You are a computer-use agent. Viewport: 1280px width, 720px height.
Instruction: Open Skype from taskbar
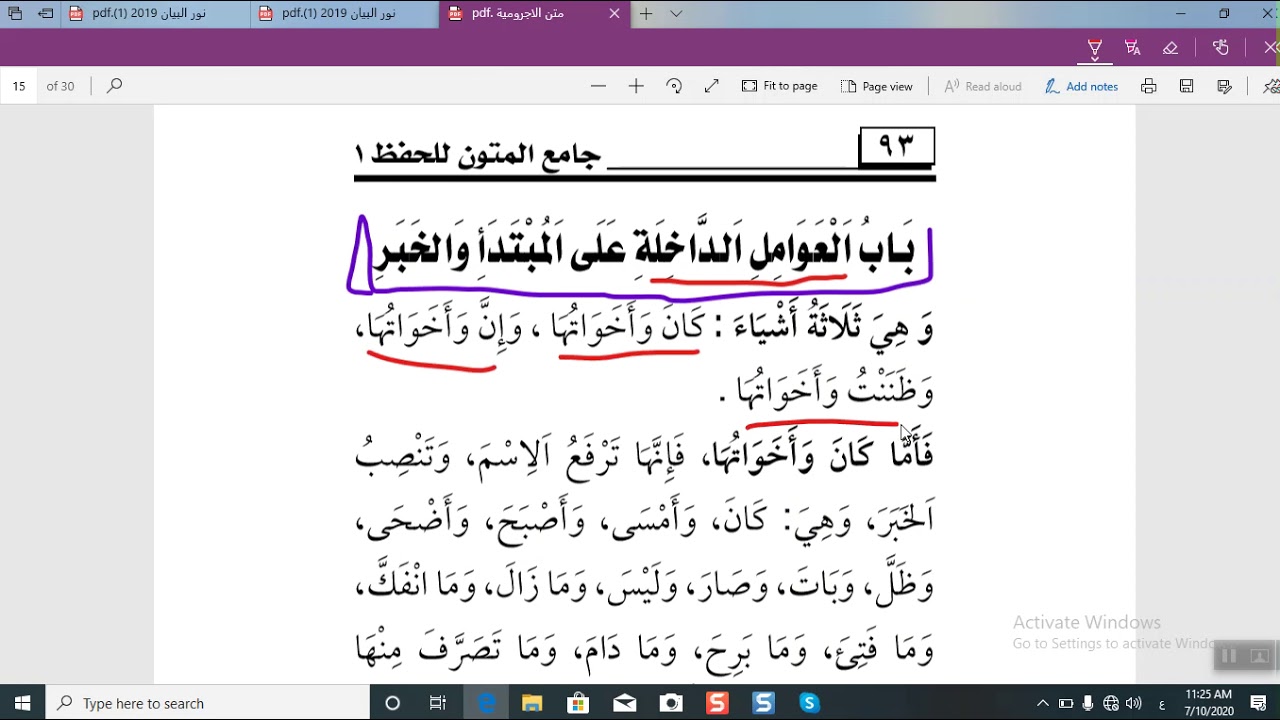click(x=810, y=703)
